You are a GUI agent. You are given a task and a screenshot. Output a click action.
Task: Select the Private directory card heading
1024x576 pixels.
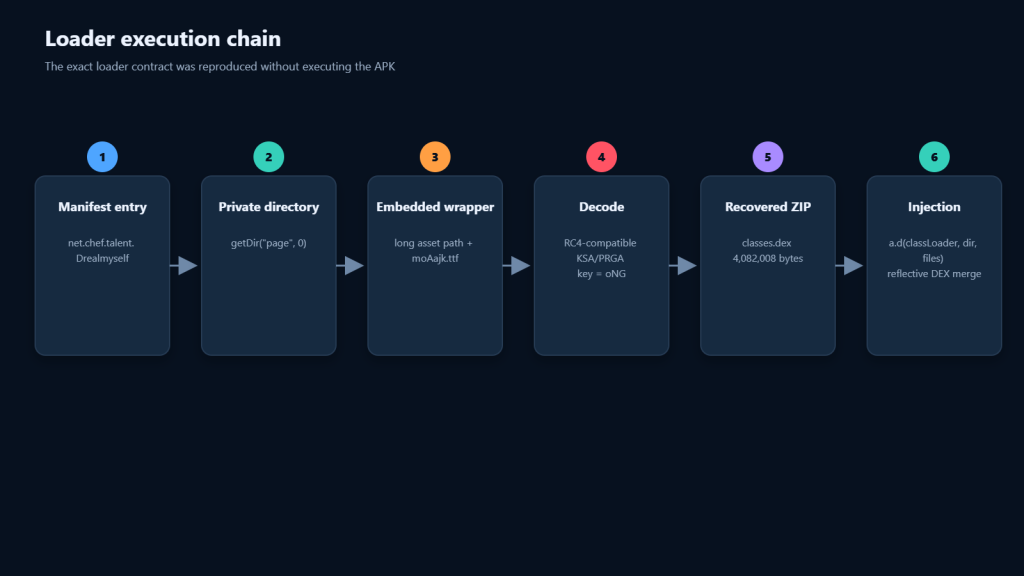click(268, 207)
